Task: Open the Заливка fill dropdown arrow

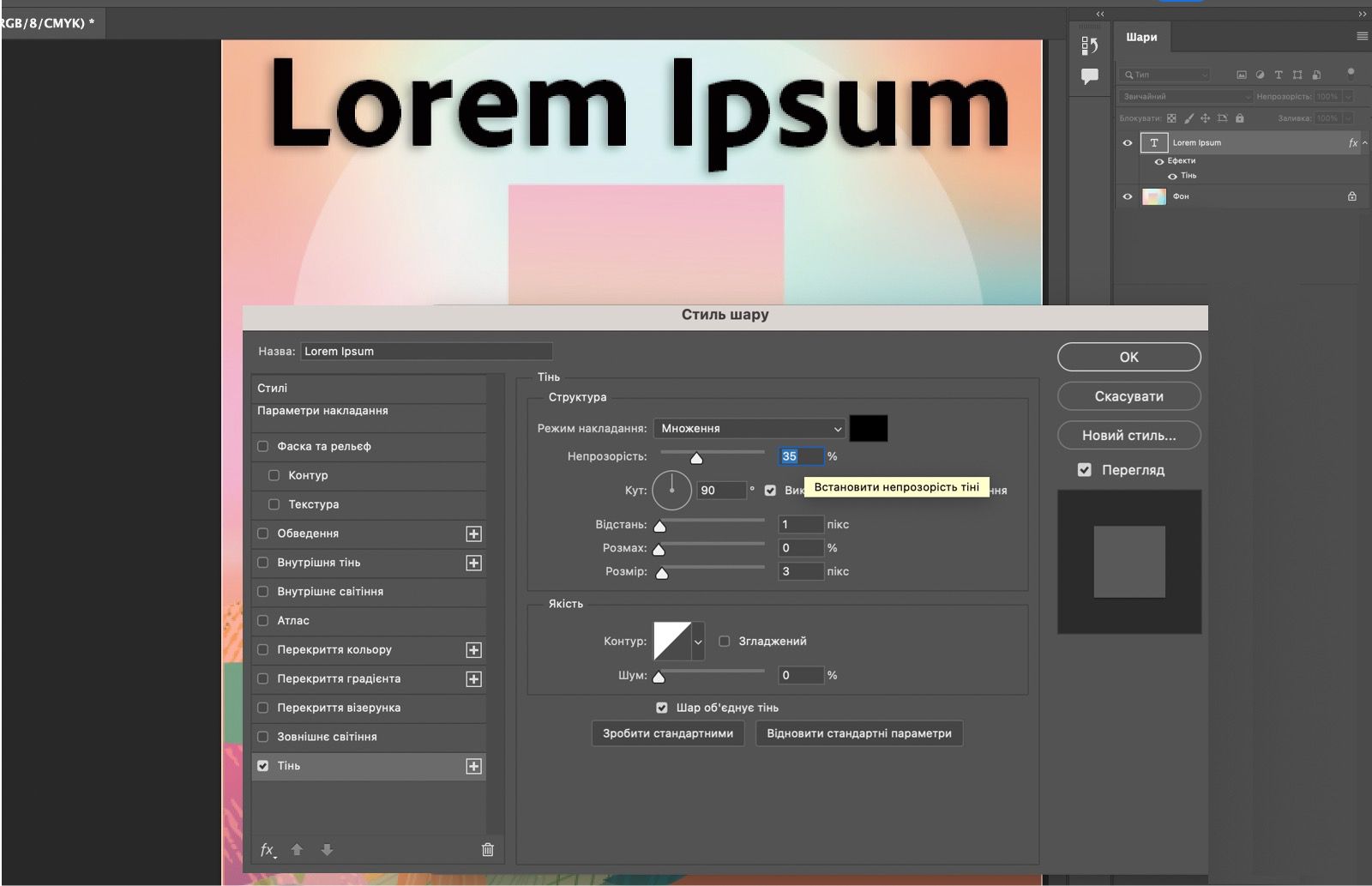Action: (x=1348, y=118)
